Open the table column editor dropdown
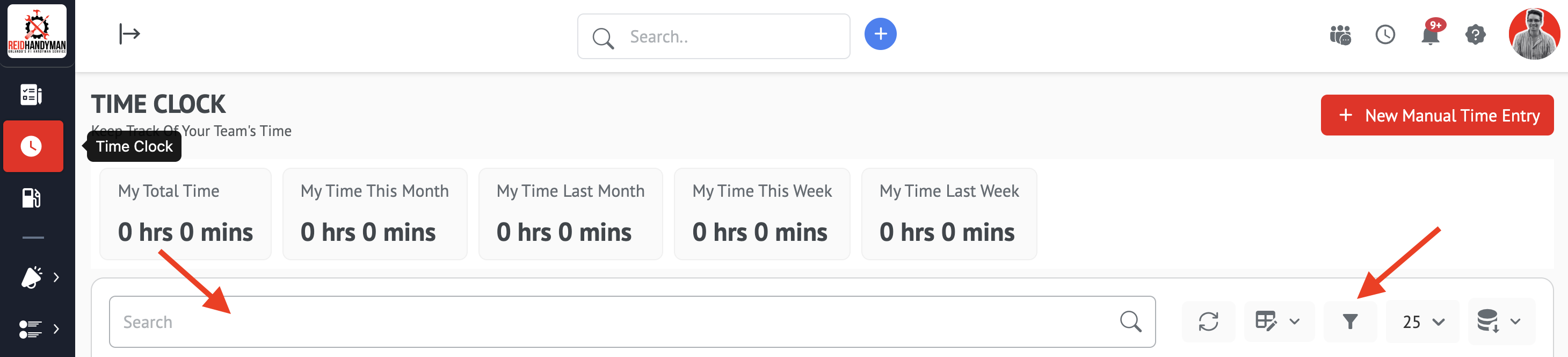This screenshot has width=1568, height=357. coord(1277,321)
